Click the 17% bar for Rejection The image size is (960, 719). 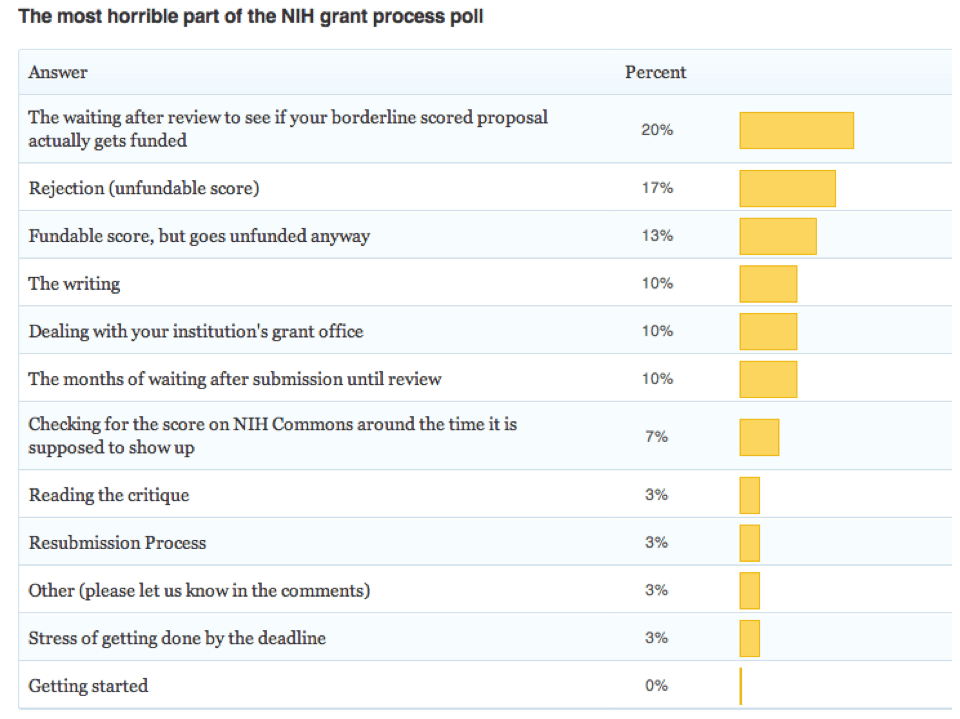(x=787, y=188)
